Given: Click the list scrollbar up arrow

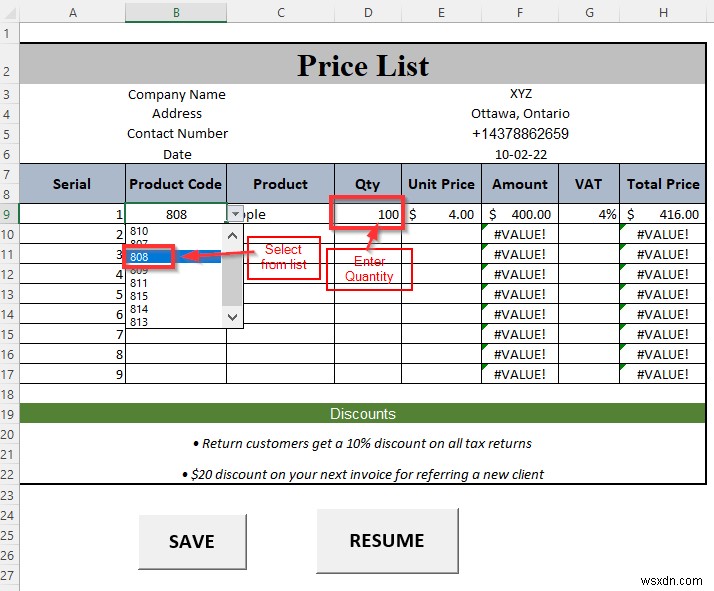Looking at the screenshot, I should 232,235.
